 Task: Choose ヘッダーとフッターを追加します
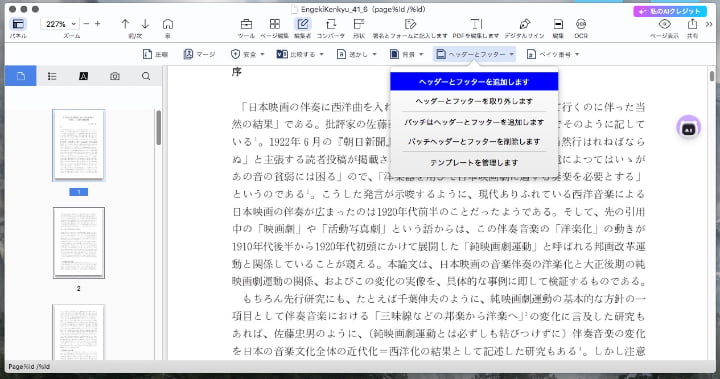474,82
